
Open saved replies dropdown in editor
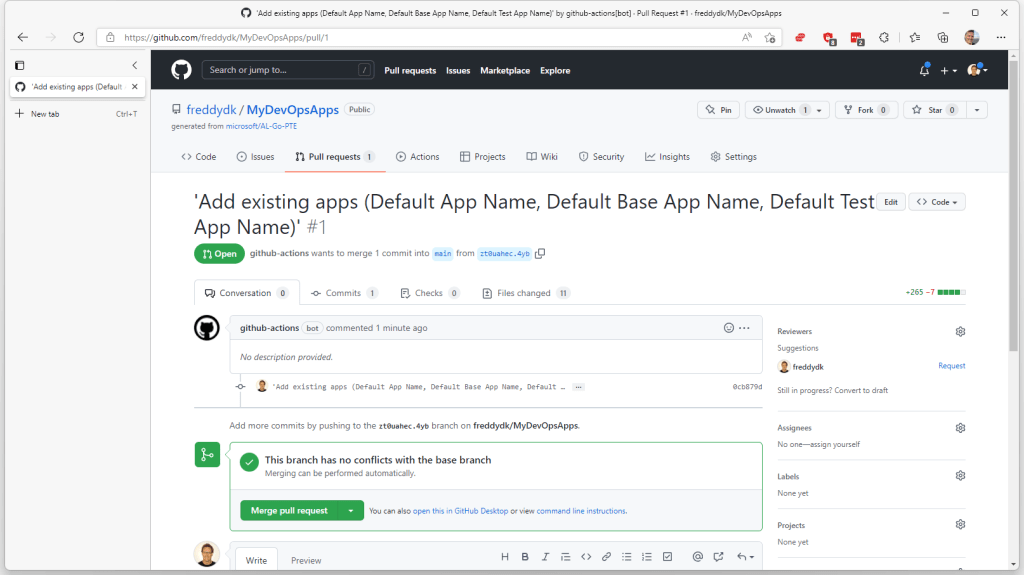(746, 557)
